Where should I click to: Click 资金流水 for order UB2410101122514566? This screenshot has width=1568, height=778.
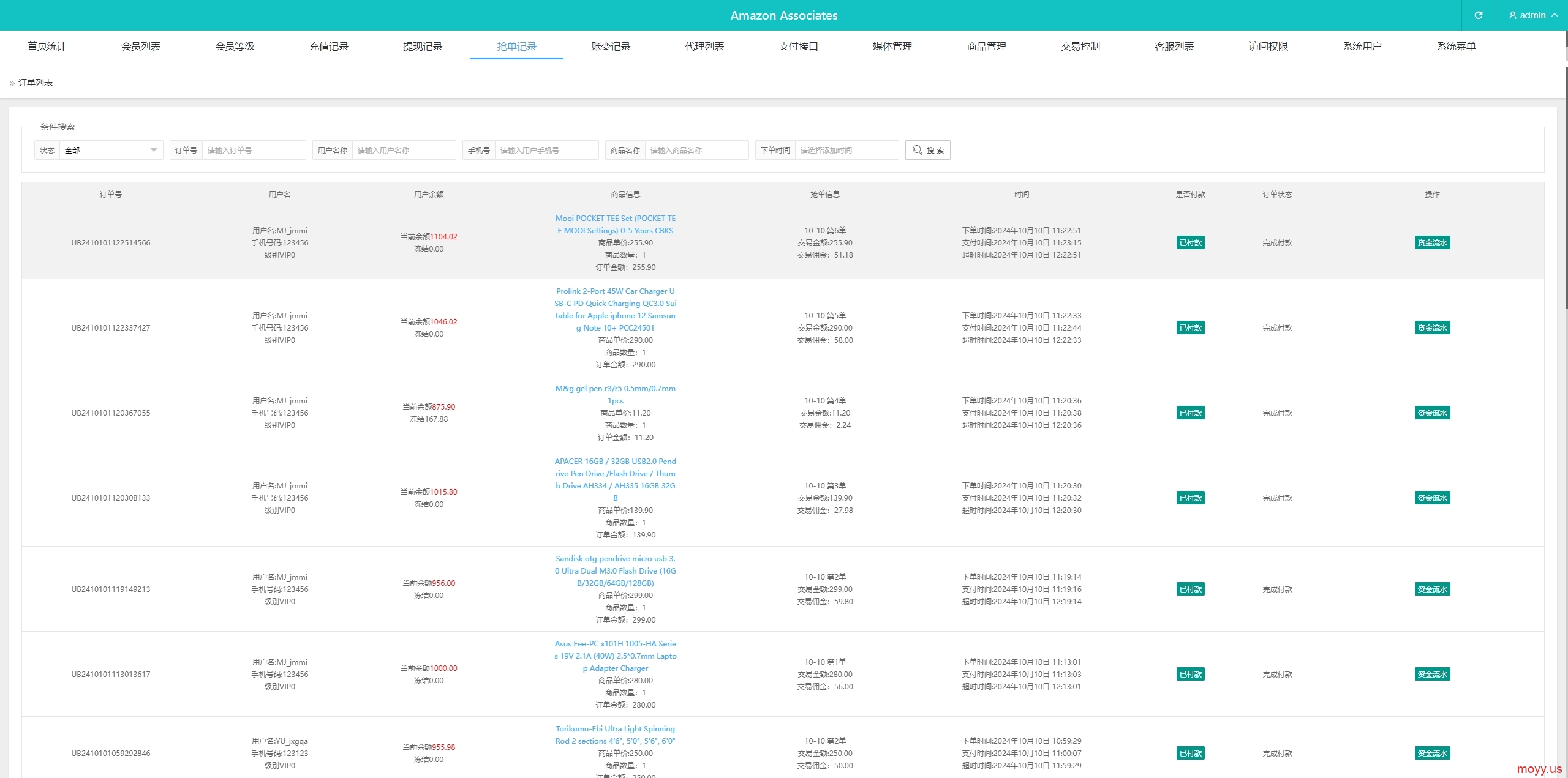[x=1432, y=242]
